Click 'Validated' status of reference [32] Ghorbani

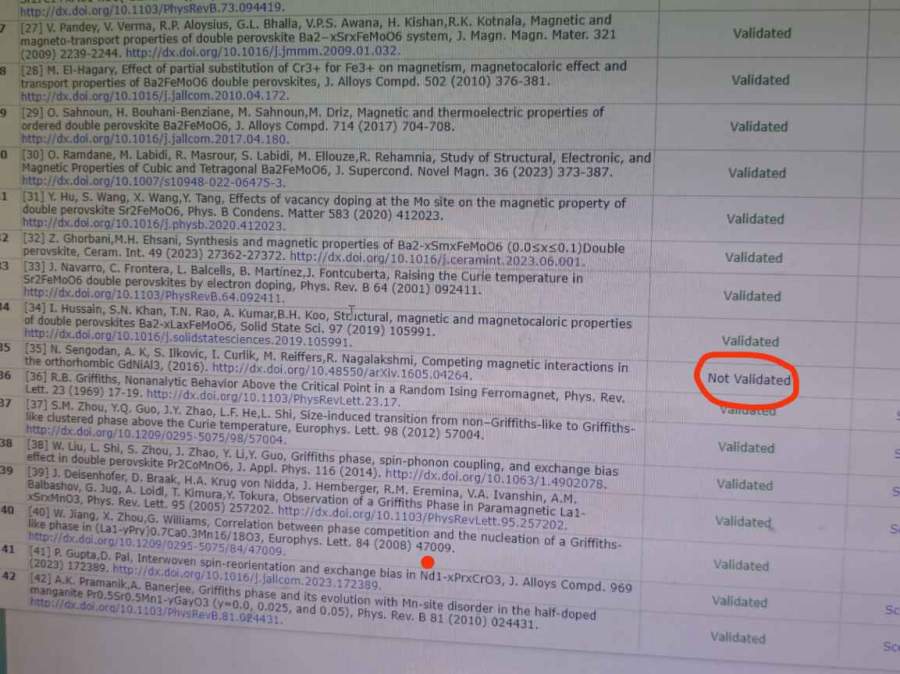coord(754,258)
